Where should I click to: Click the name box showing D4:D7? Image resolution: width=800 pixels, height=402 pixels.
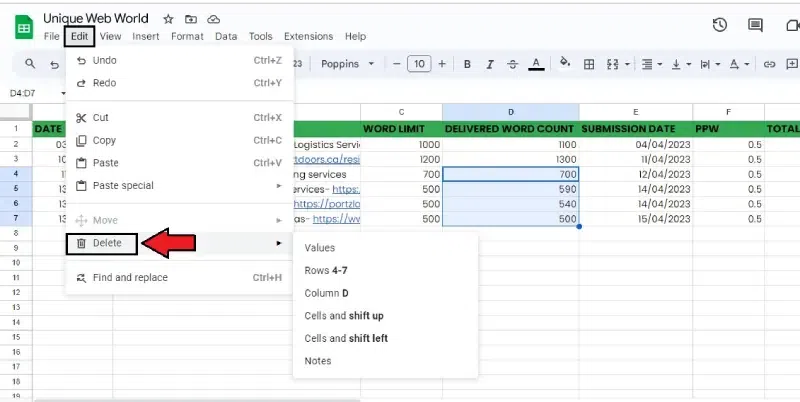(23, 93)
